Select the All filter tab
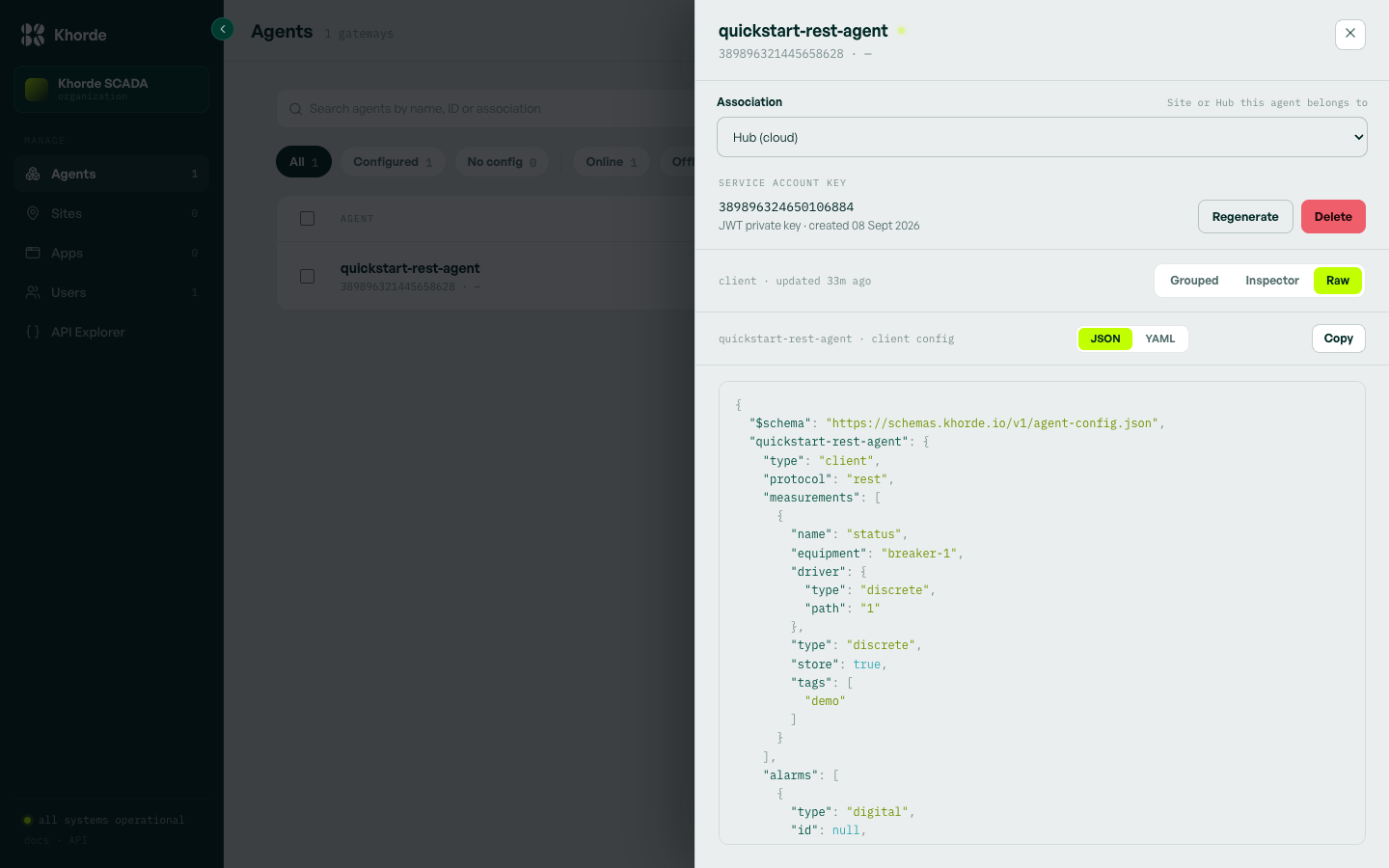Screen dimensions: 1389x868 304,162
